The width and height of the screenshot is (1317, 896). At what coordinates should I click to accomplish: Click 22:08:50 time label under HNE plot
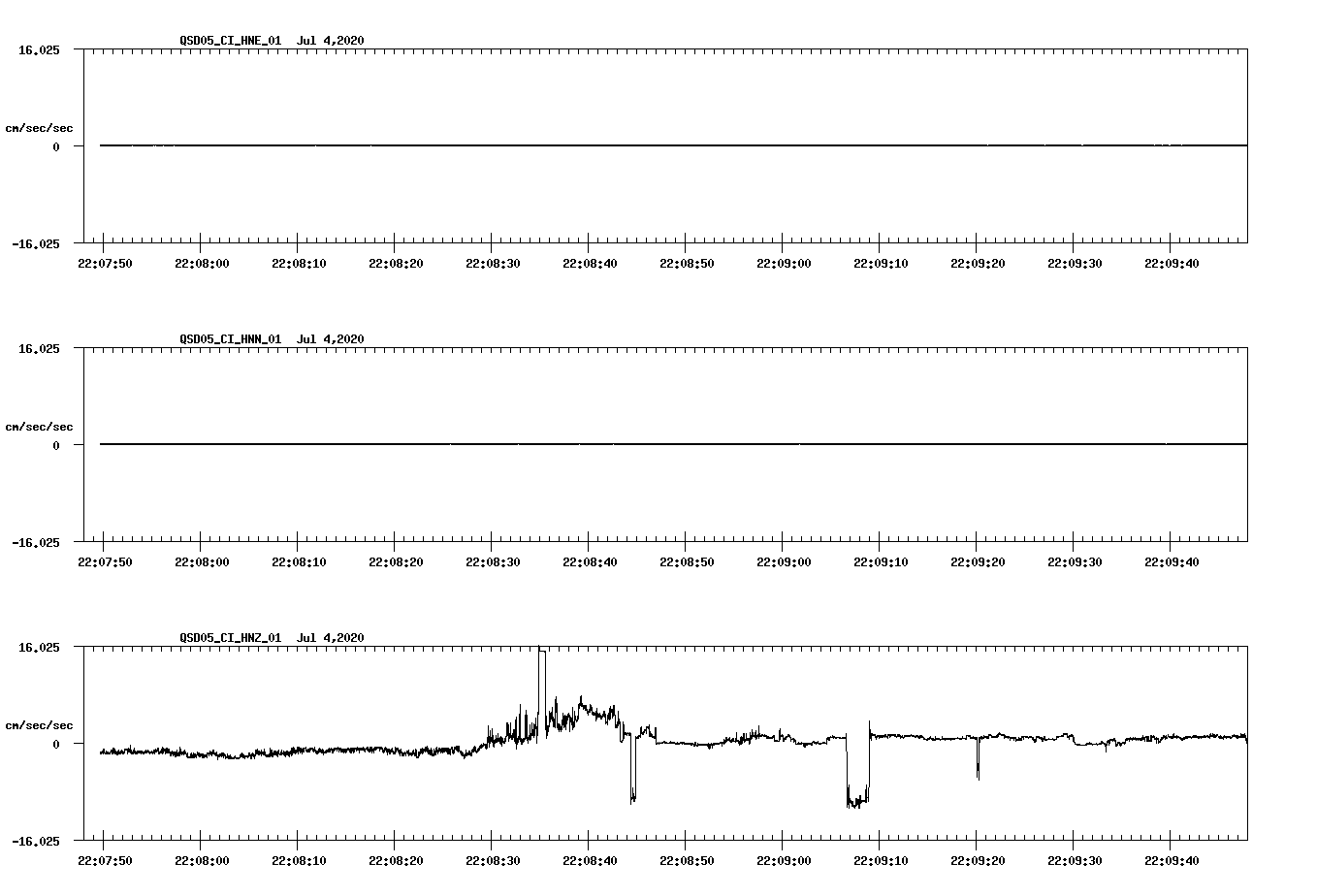point(687,263)
